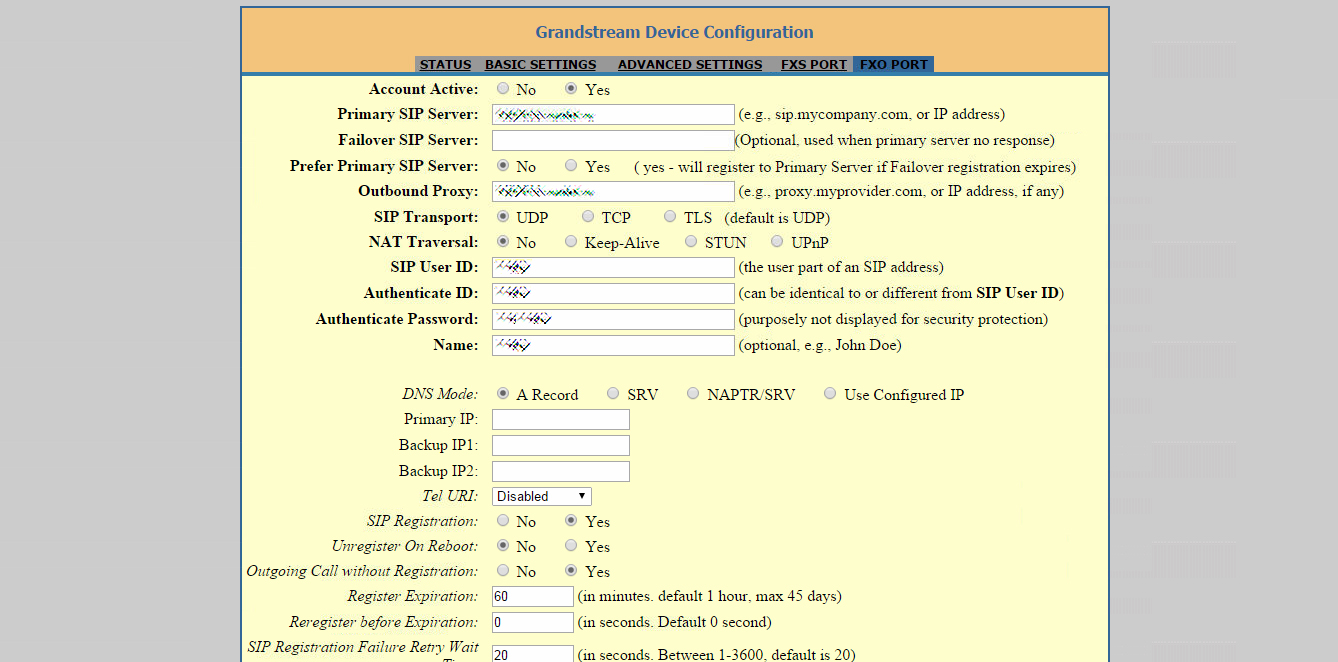Click the "(default is UDP)" hint text

click(x=777, y=218)
